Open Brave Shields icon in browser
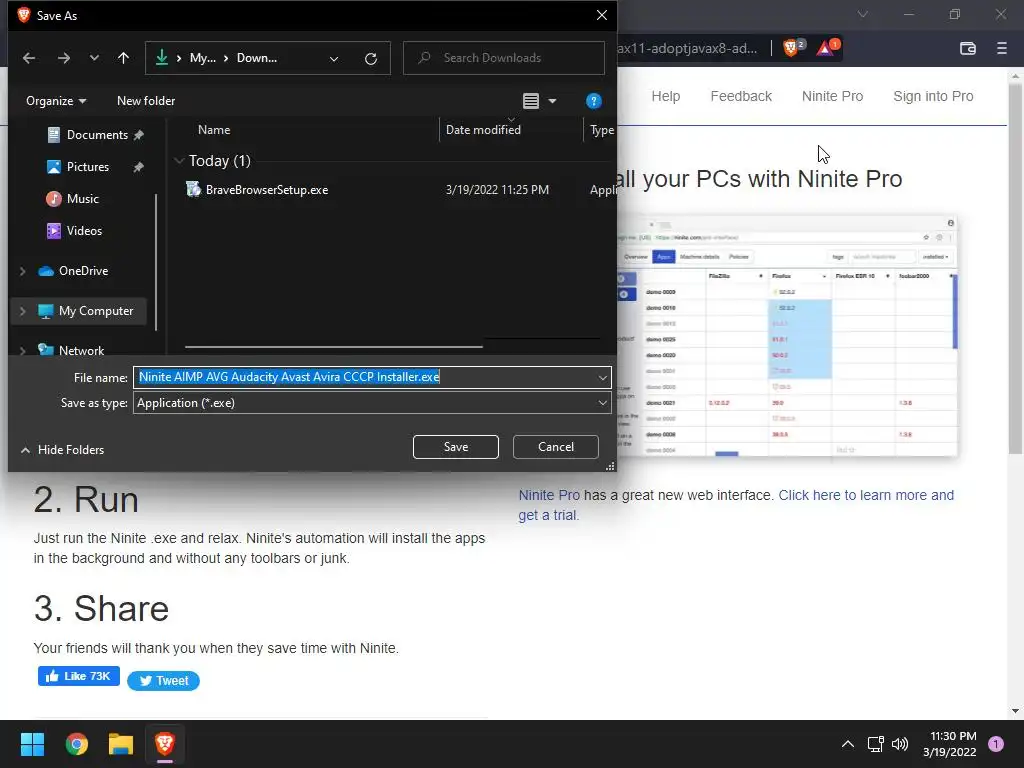The height and width of the screenshot is (768, 1024). [793, 48]
